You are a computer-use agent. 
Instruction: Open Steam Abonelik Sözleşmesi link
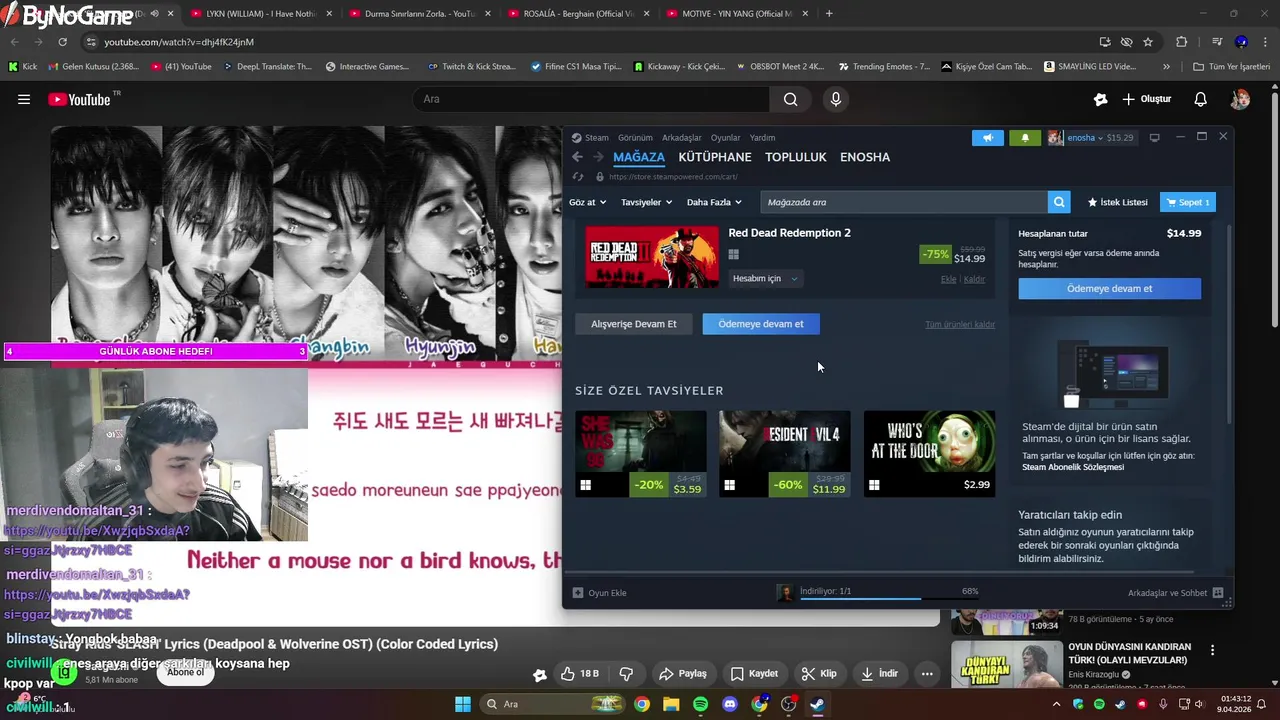[1073, 467]
